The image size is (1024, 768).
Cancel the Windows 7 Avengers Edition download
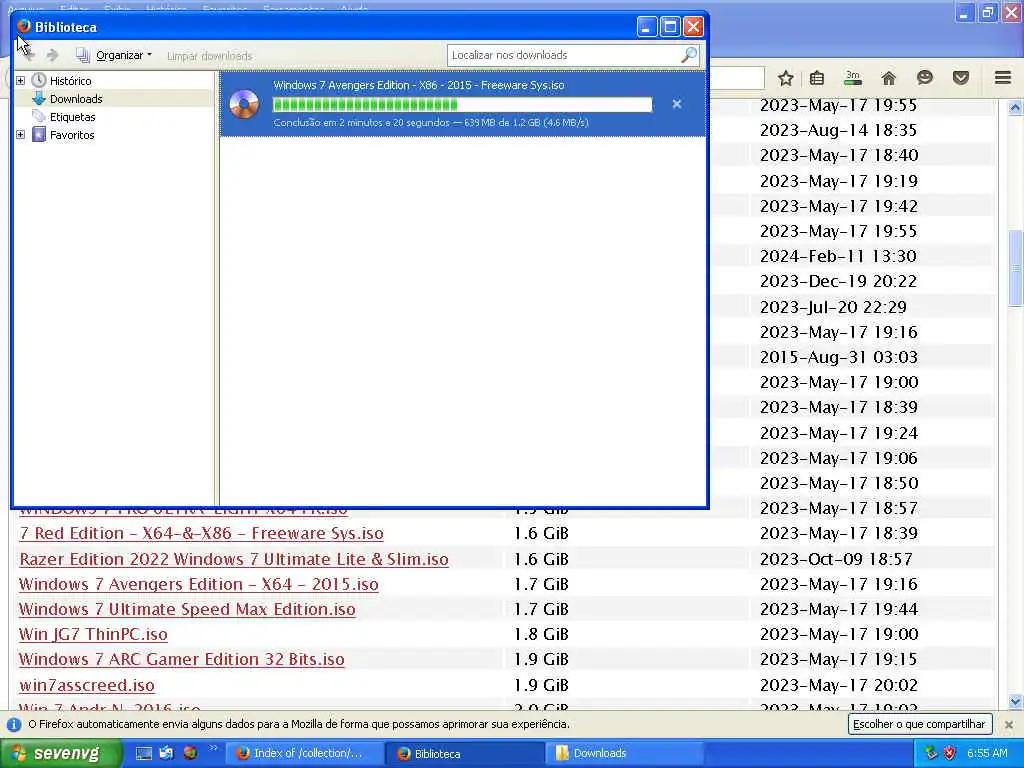tap(677, 104)
